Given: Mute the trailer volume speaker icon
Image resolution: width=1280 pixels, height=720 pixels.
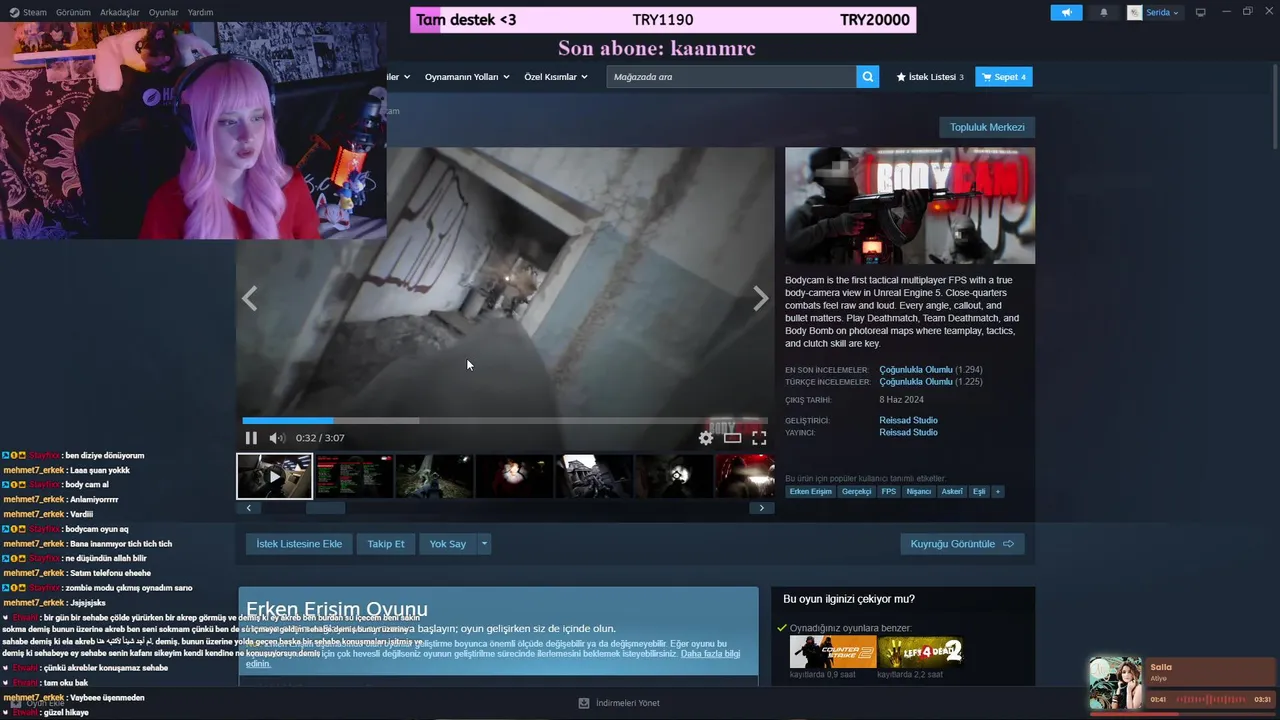Looking at the screenshot, I should click(277, 438).
